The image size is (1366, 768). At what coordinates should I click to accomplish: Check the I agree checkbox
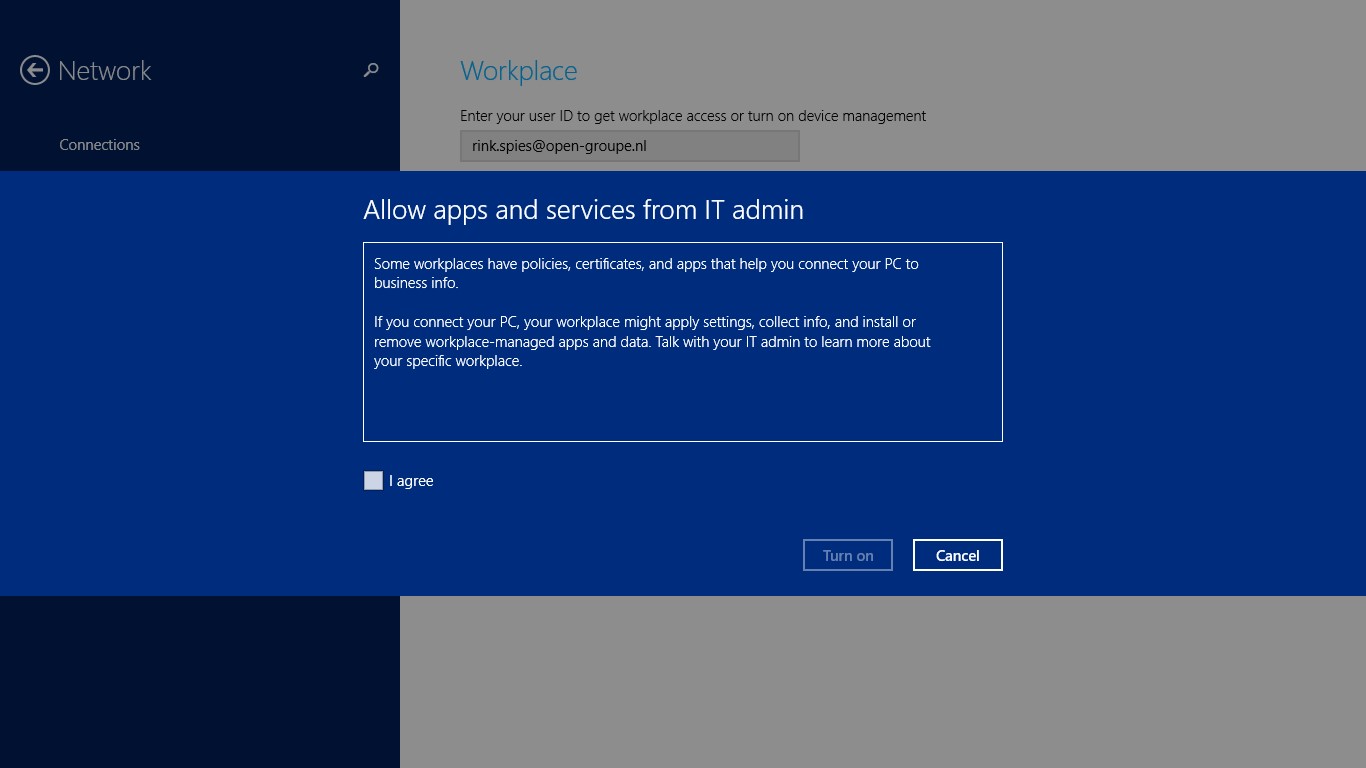point(373,481)
